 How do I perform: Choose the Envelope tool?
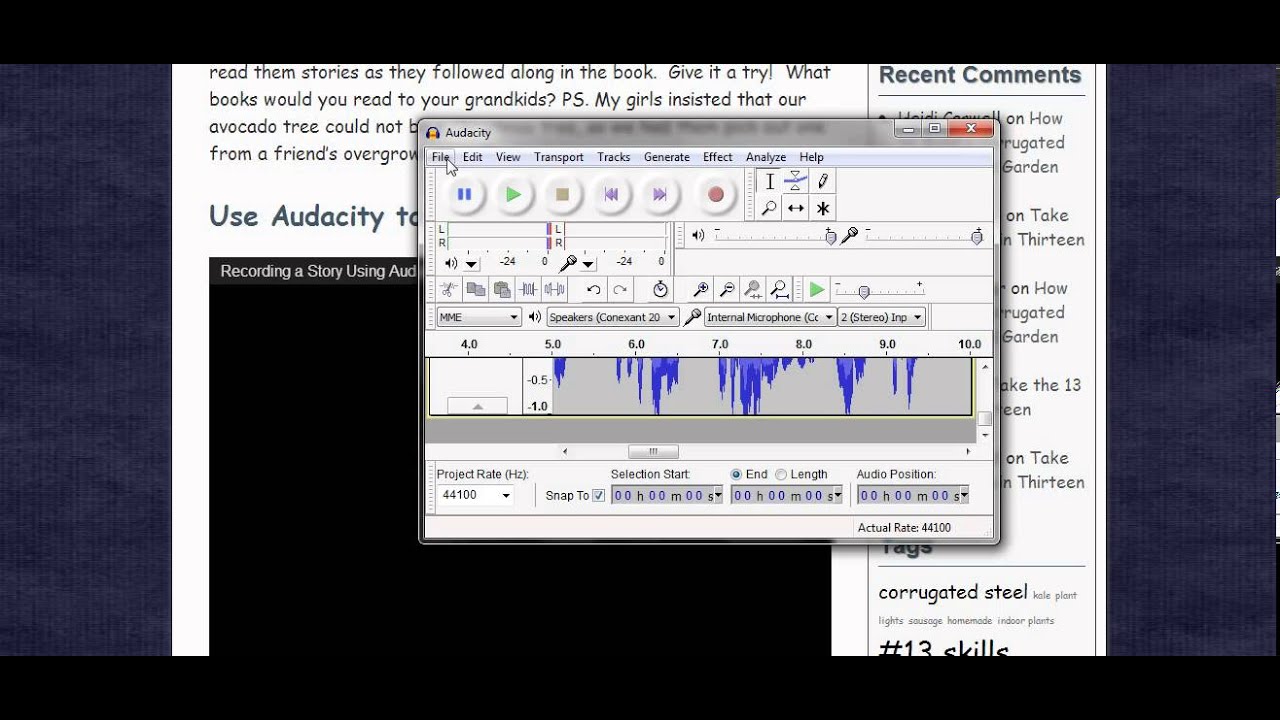(x=796, y=181)
